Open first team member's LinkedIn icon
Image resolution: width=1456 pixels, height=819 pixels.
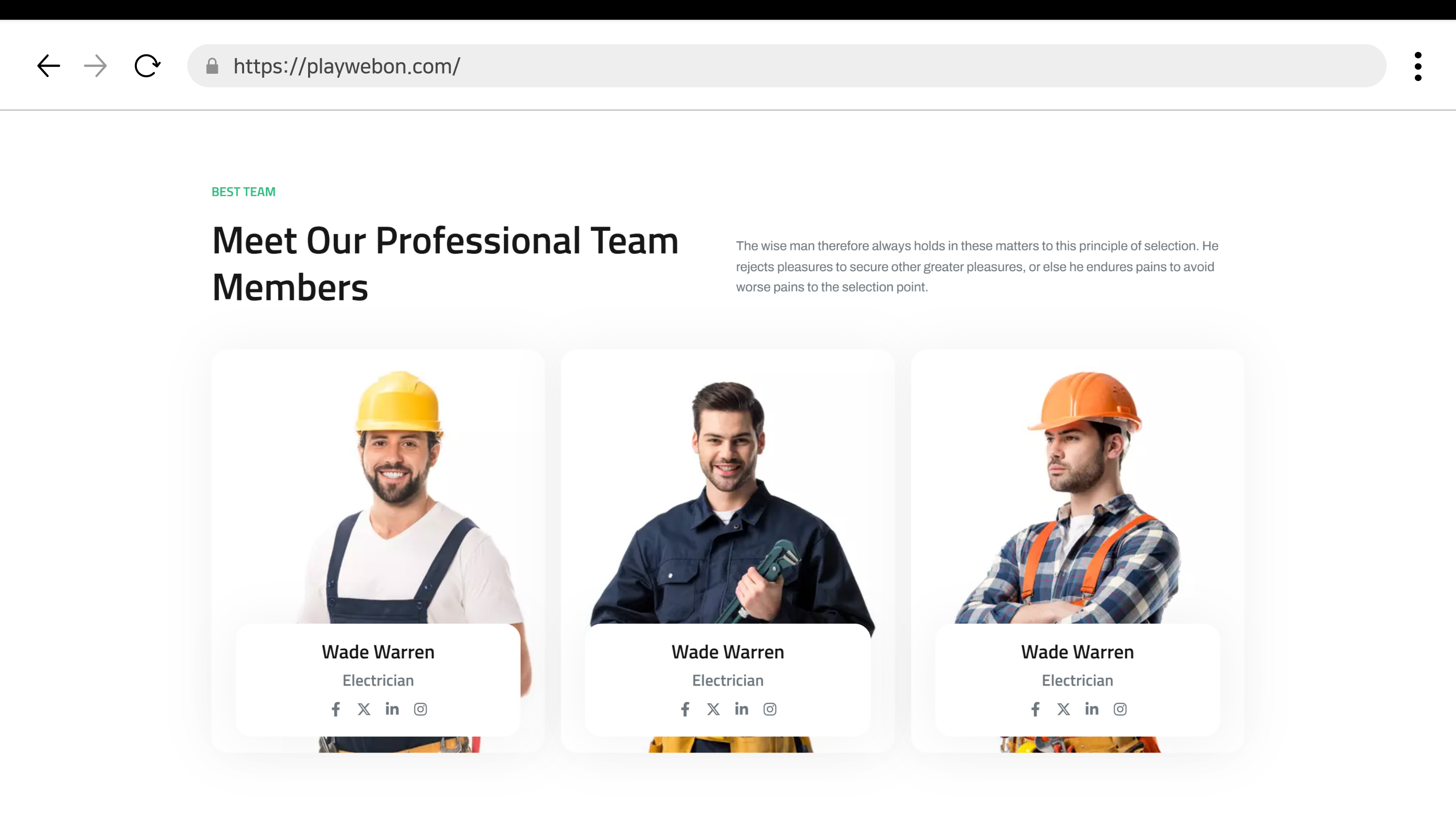coord(392,709)
